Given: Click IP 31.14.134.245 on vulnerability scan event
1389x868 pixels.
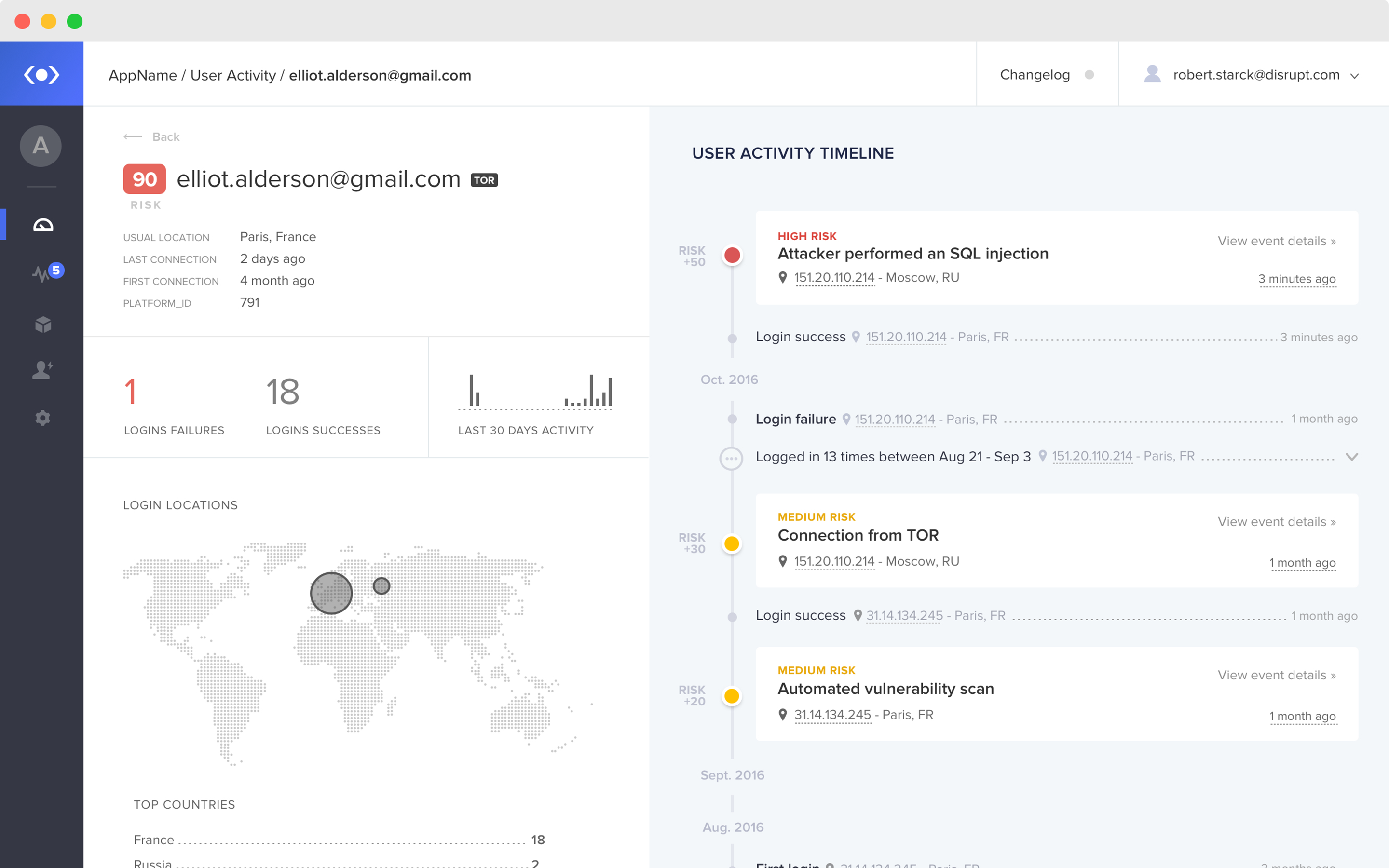Looking at the screenshot, I should coord(832,715).
